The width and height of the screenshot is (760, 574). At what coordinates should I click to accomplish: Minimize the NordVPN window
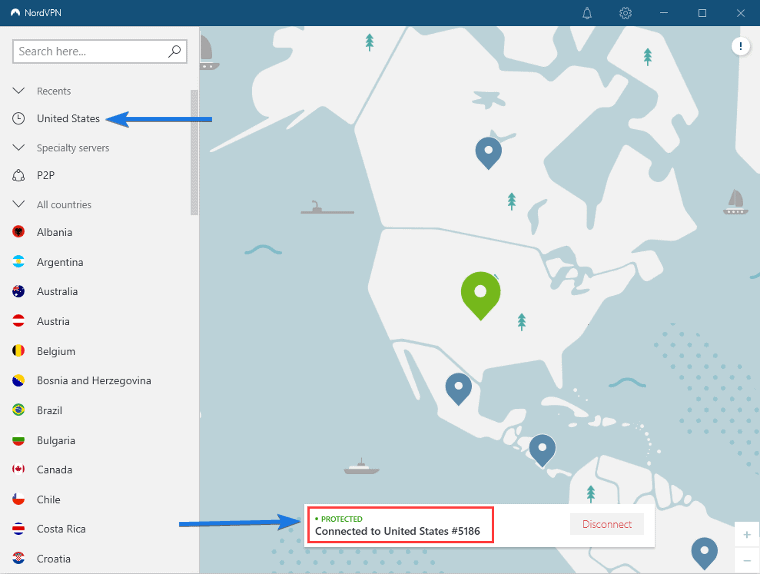pos(664,13)
